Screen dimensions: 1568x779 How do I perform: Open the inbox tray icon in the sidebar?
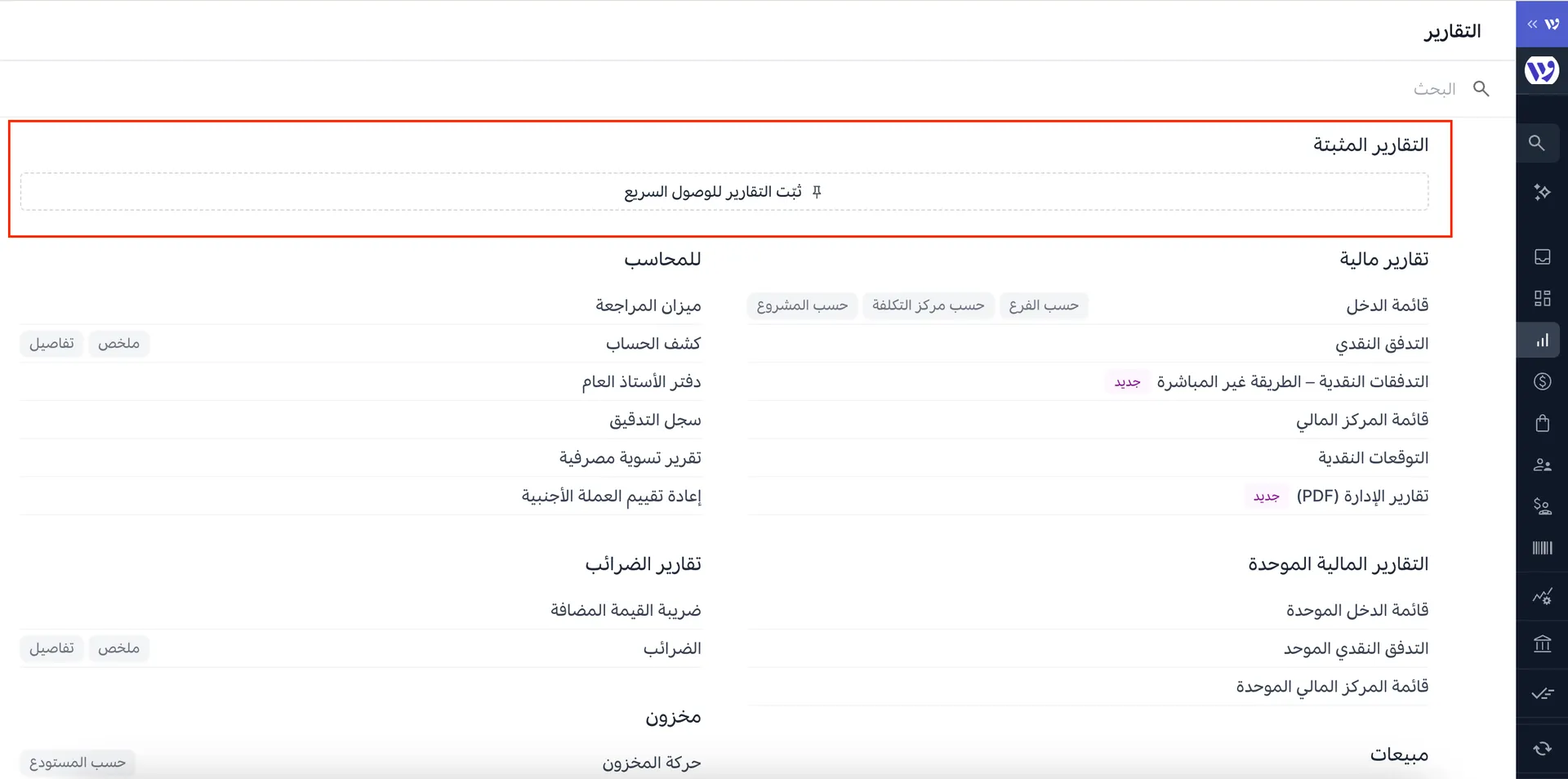click(x=1542, y=256)
